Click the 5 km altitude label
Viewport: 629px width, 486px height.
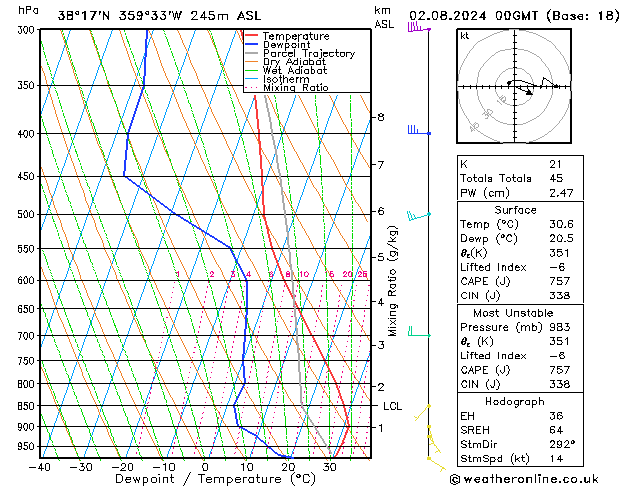[380, 257]
